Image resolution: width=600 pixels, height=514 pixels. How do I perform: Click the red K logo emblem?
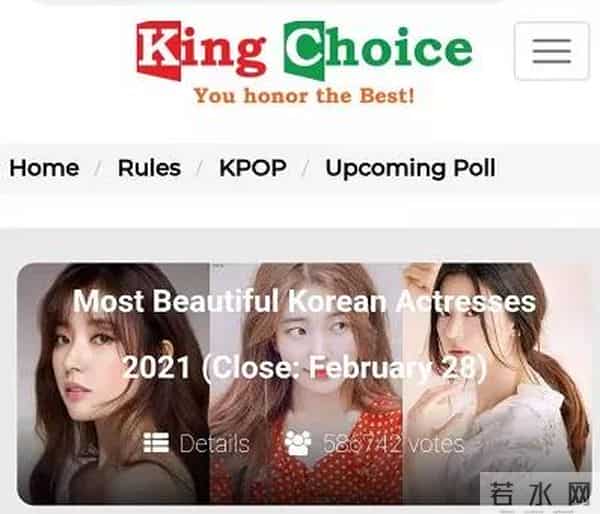pos(159,51)
